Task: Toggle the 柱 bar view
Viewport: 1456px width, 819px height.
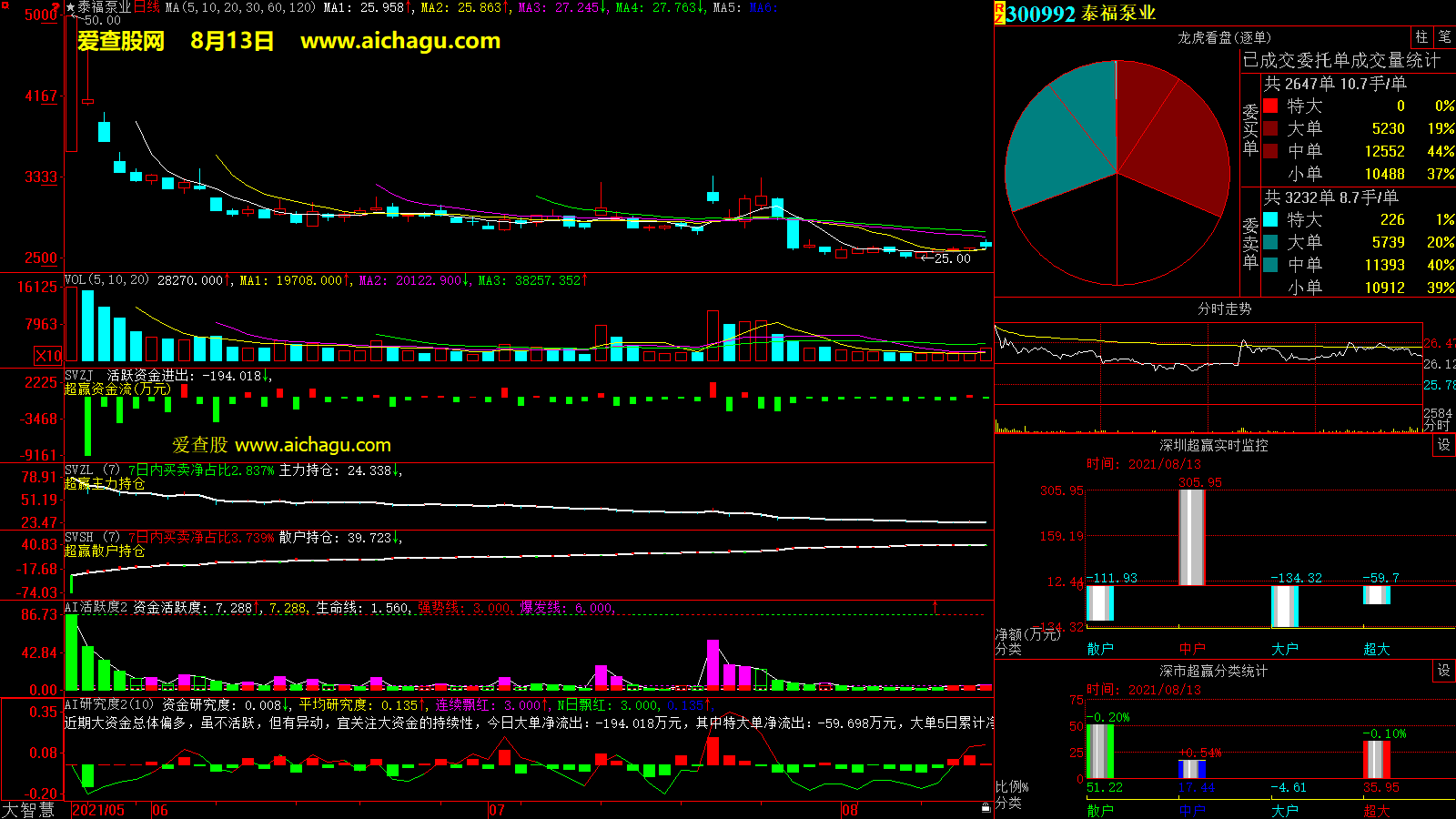Action: point(1421,37)
